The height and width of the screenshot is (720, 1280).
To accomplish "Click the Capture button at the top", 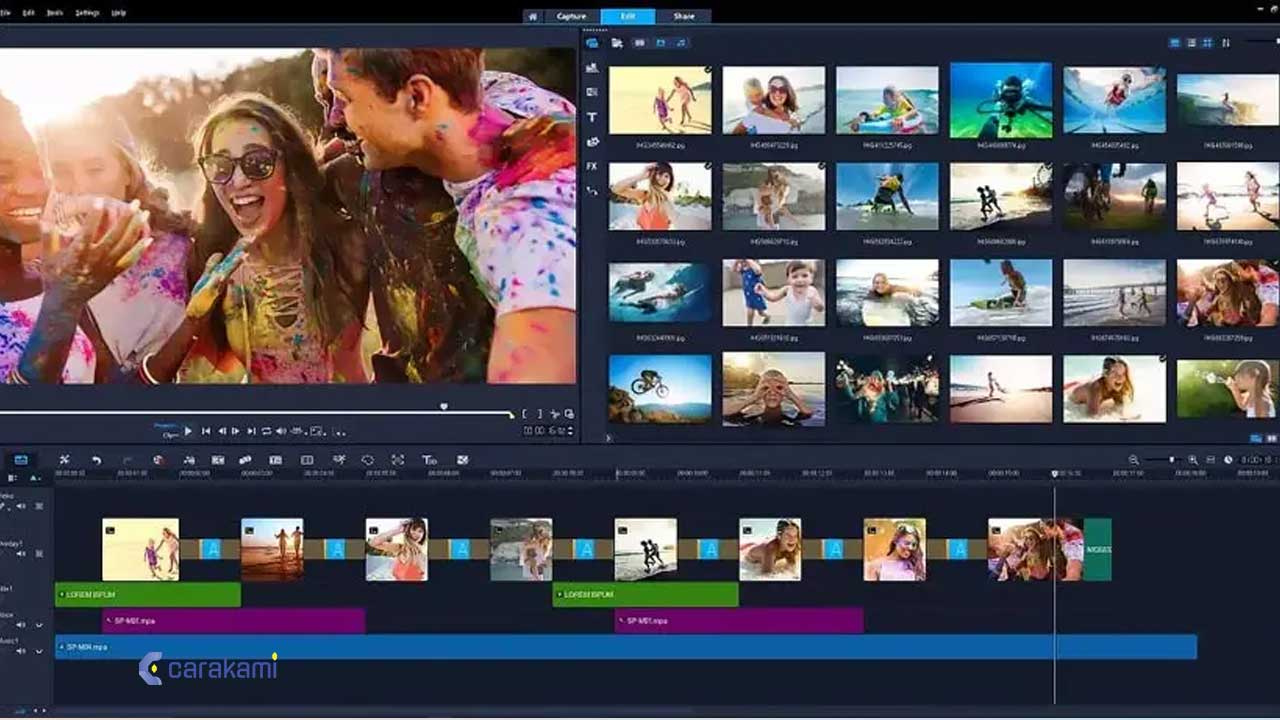I will click(572, 16).
